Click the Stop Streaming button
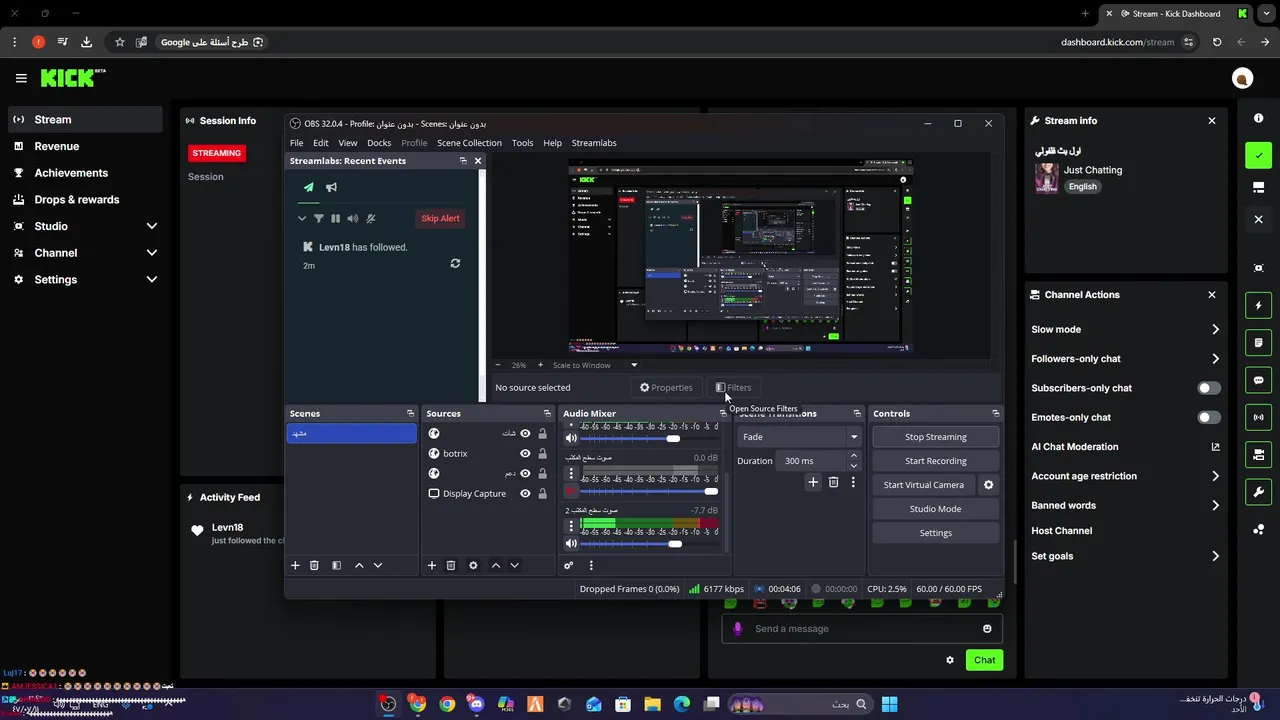Image resolution: width=1280 pixels, height=720 pixels. pos(936,437)
